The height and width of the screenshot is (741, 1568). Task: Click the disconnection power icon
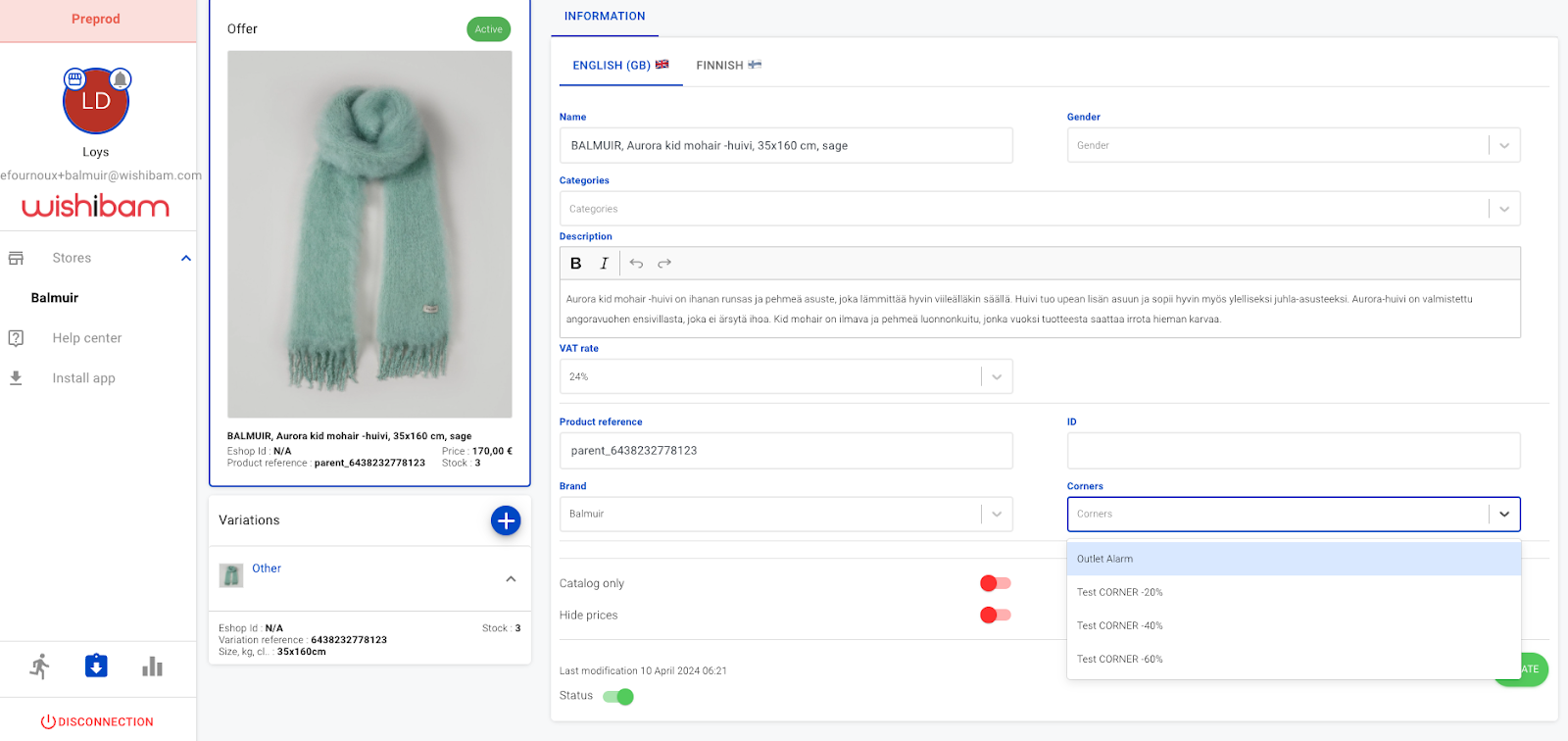tap(48, 721)
